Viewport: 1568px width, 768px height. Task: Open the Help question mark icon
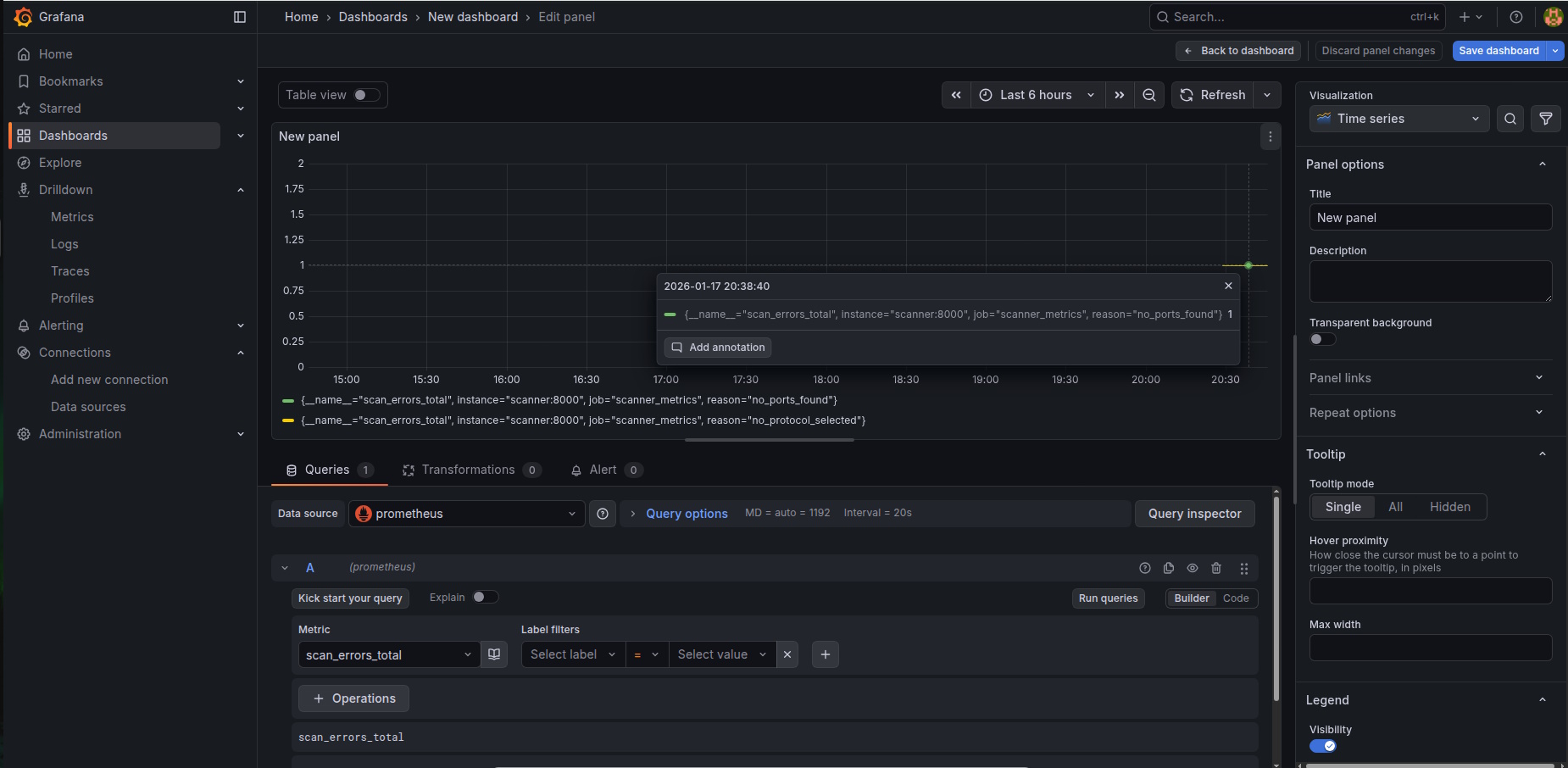coord(1516,17)
